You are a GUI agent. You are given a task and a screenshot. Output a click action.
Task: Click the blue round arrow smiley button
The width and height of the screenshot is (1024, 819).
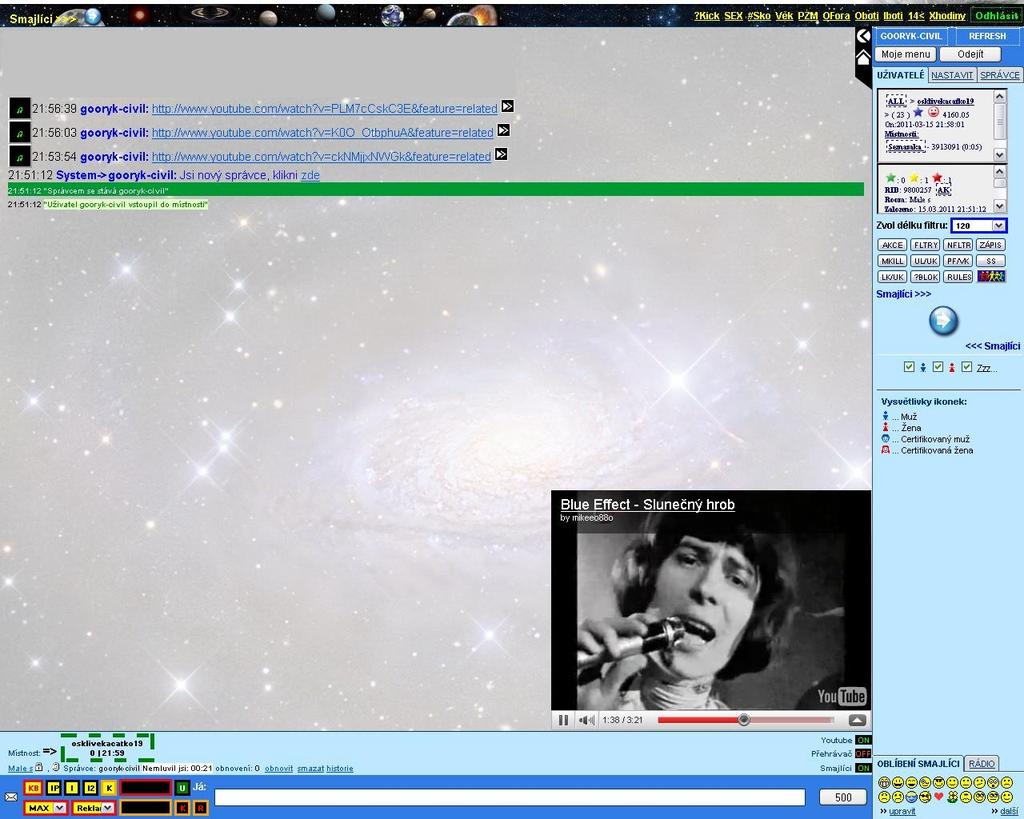click(943, 321)
